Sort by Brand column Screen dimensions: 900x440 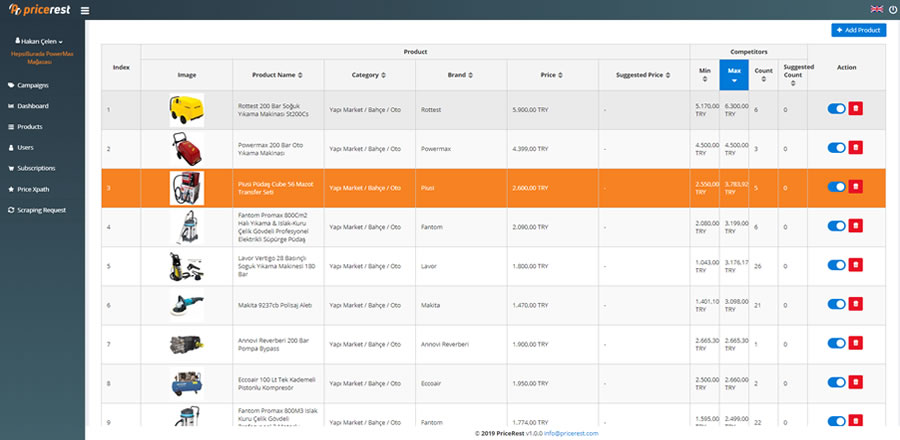click(x=460, y=75)
